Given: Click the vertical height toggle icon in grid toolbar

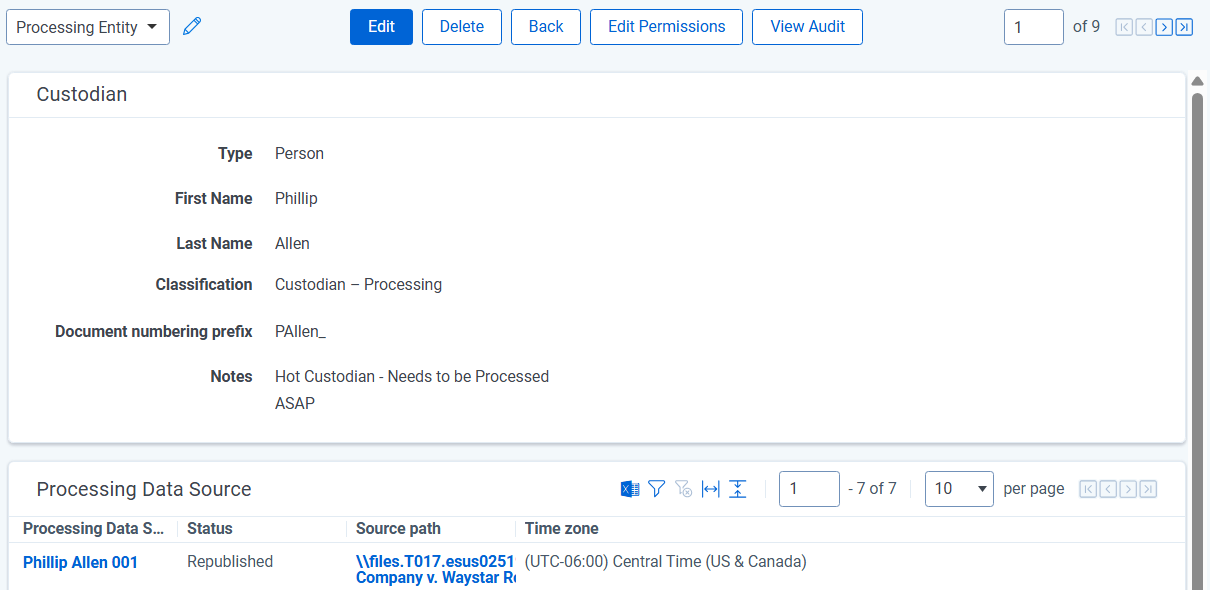Looking at the screenshot, I should coord(738,489).
